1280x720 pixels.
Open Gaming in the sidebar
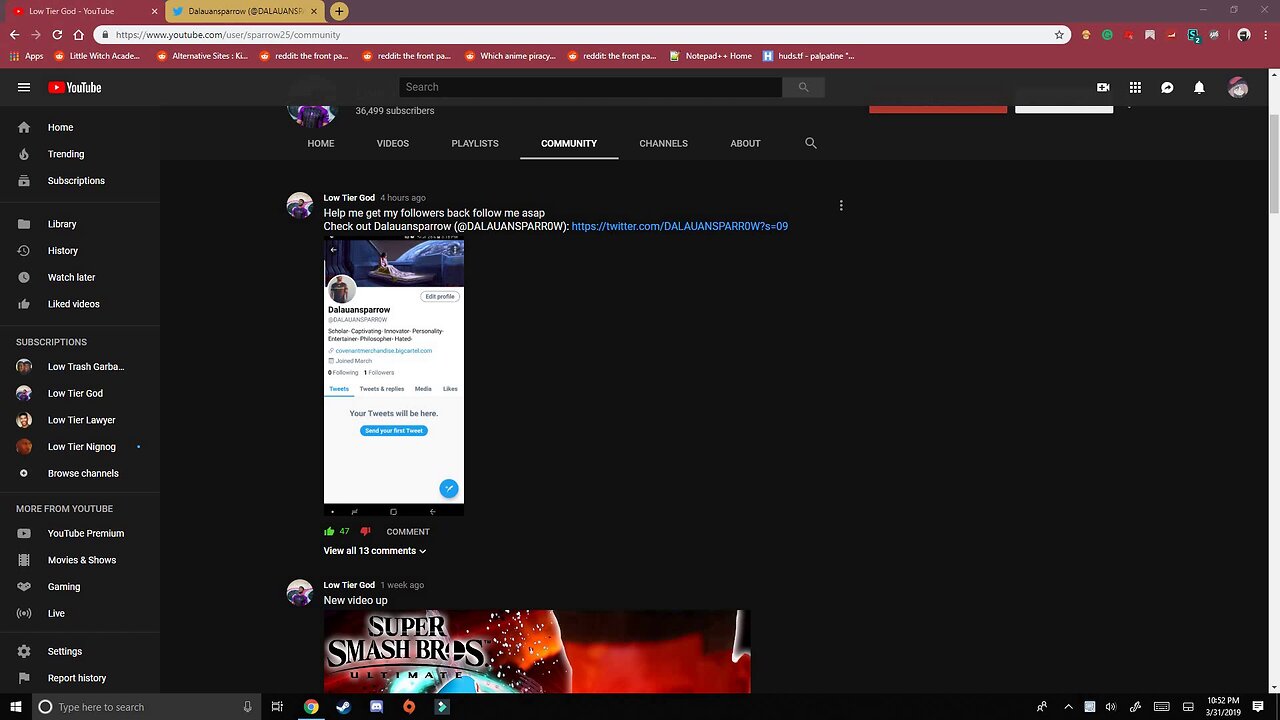coord(80,587)
